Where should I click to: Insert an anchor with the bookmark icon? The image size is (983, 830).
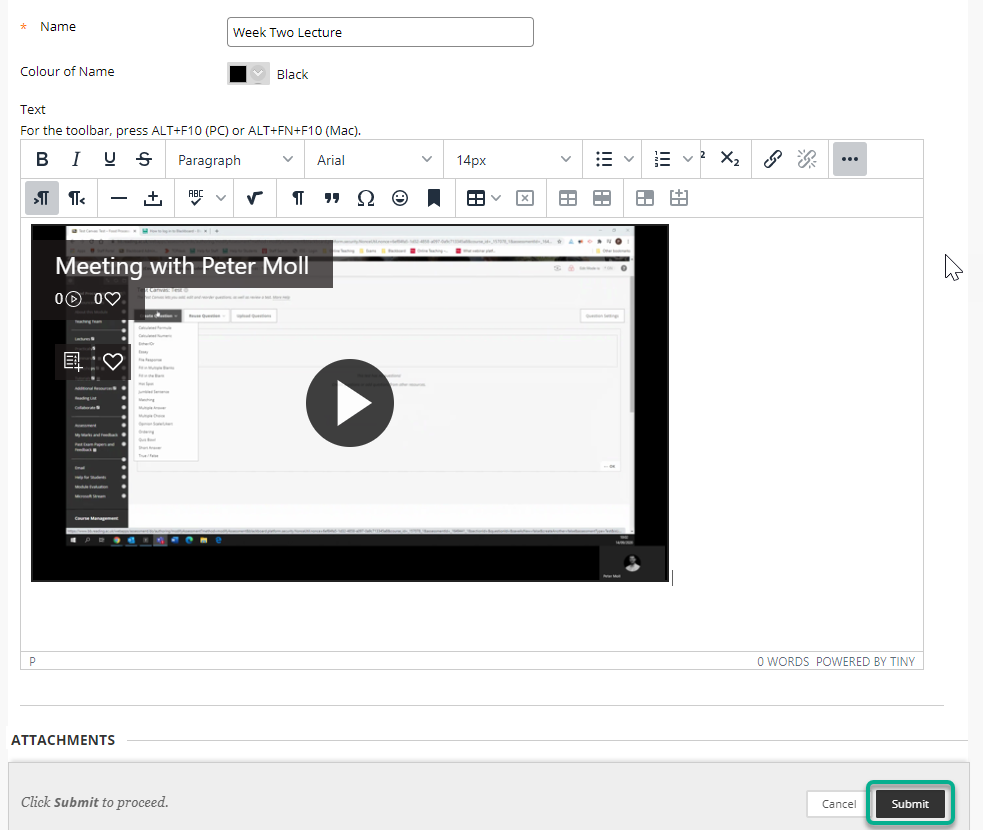(434, 198)
